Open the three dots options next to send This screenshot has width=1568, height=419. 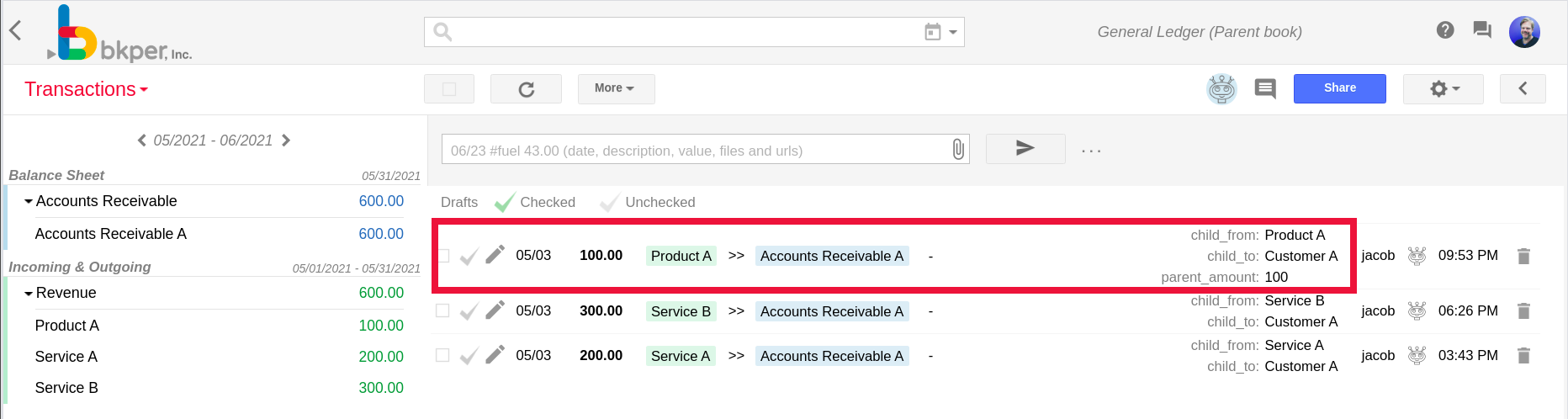point(1091,151)
